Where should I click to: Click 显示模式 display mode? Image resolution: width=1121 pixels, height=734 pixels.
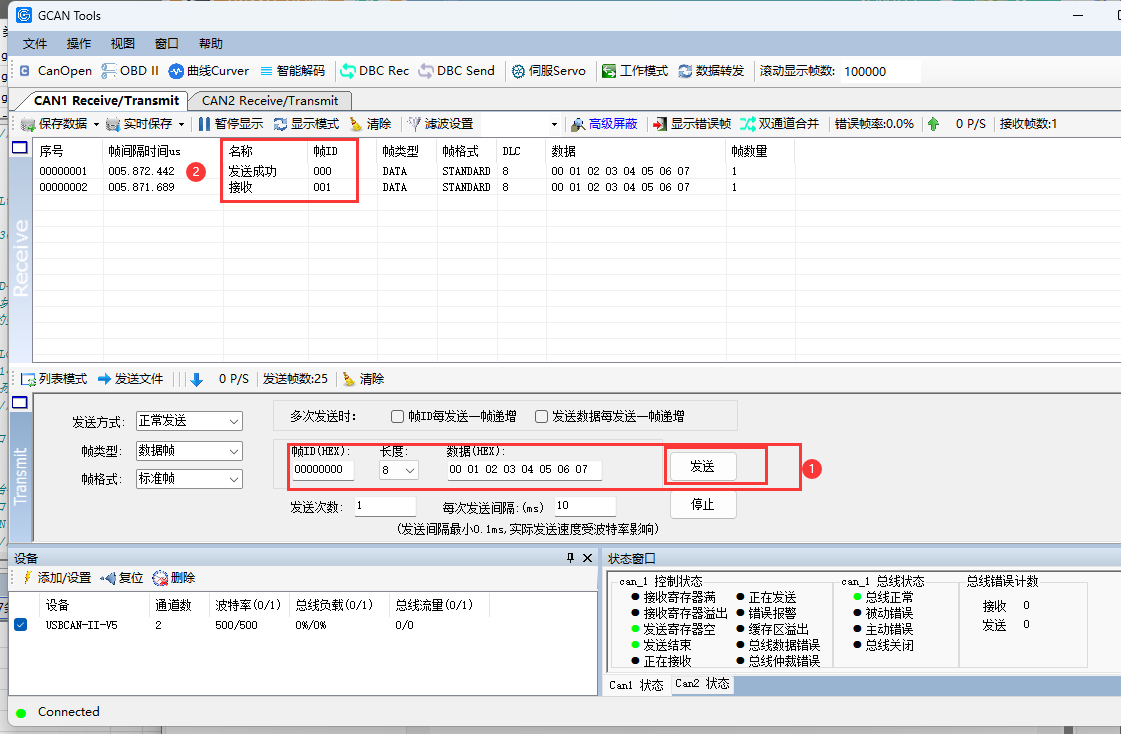coord(306,124)
